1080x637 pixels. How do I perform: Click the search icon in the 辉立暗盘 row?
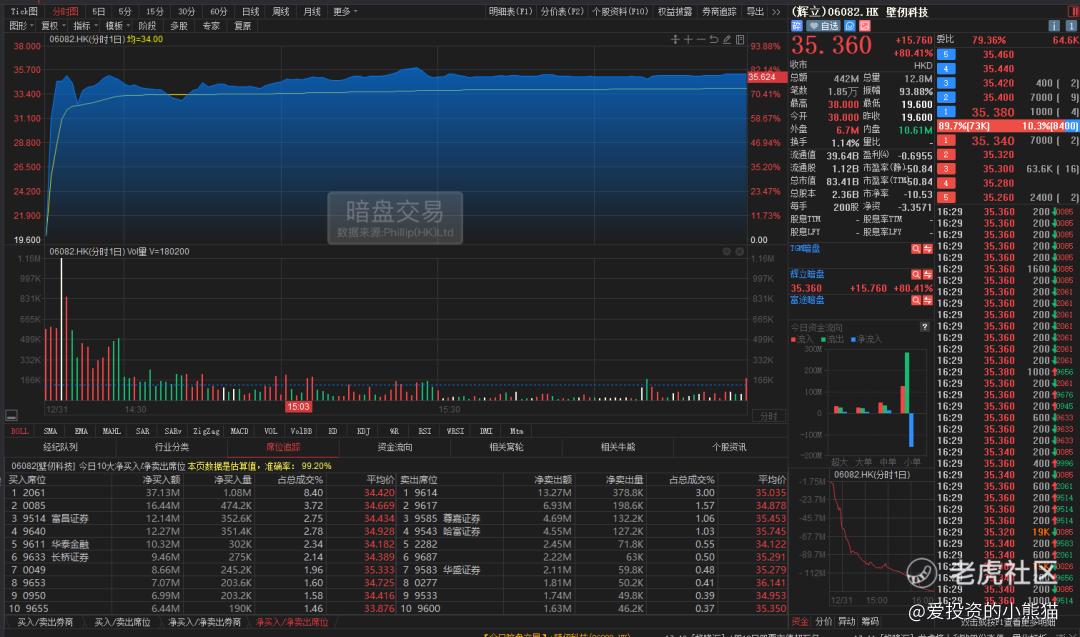pos(916,275)
